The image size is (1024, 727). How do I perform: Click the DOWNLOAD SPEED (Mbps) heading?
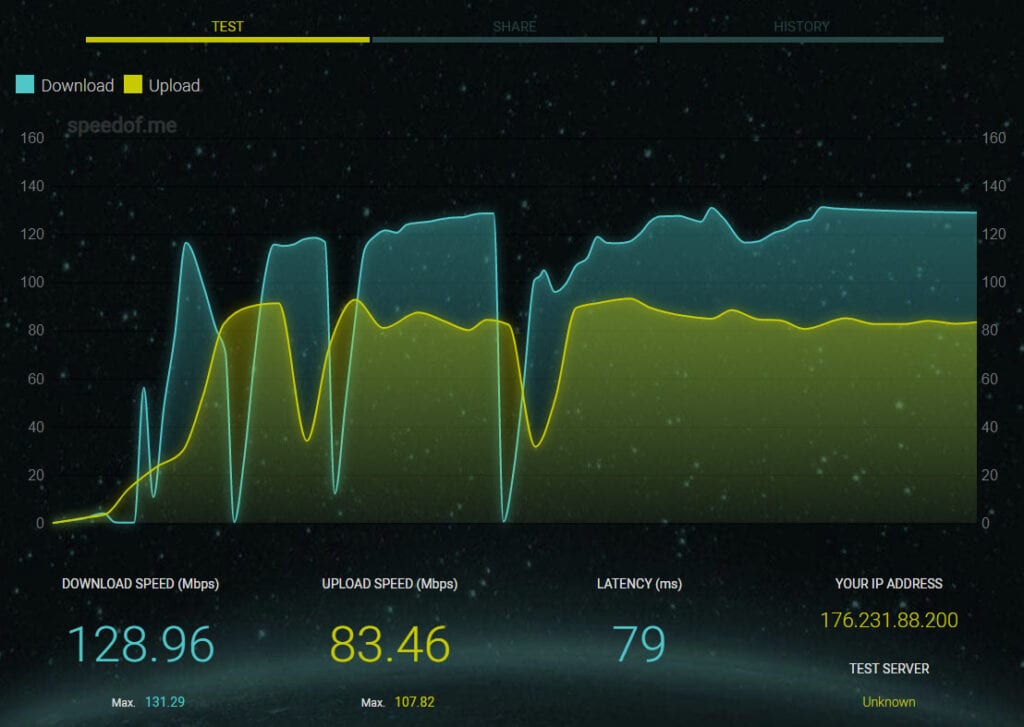(140, 584)
